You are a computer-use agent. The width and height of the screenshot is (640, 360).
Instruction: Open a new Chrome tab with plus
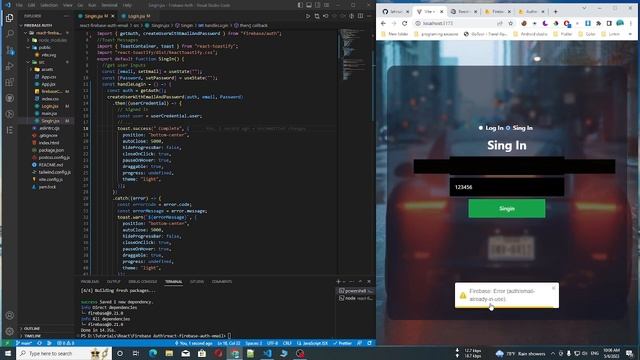[x=555, y=11]
